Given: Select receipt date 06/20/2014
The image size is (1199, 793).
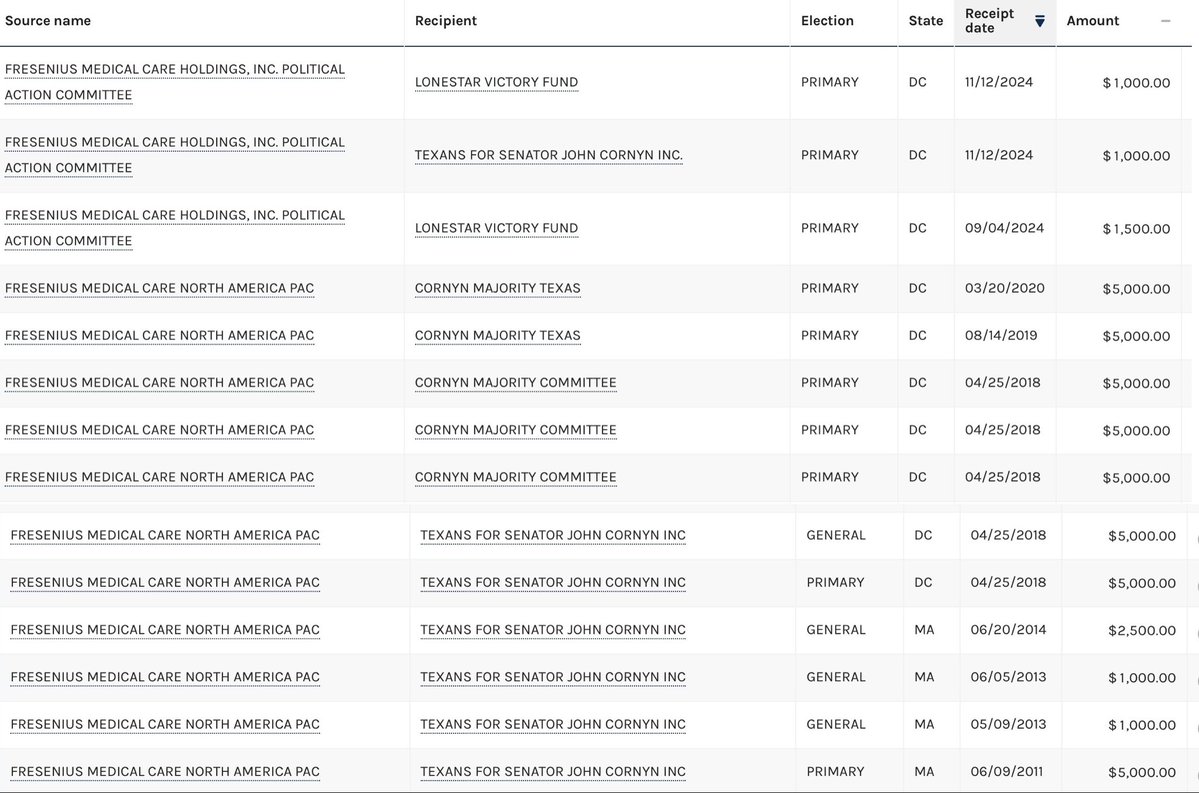Looking at the screenshot, I should (x=1008, y=630).
